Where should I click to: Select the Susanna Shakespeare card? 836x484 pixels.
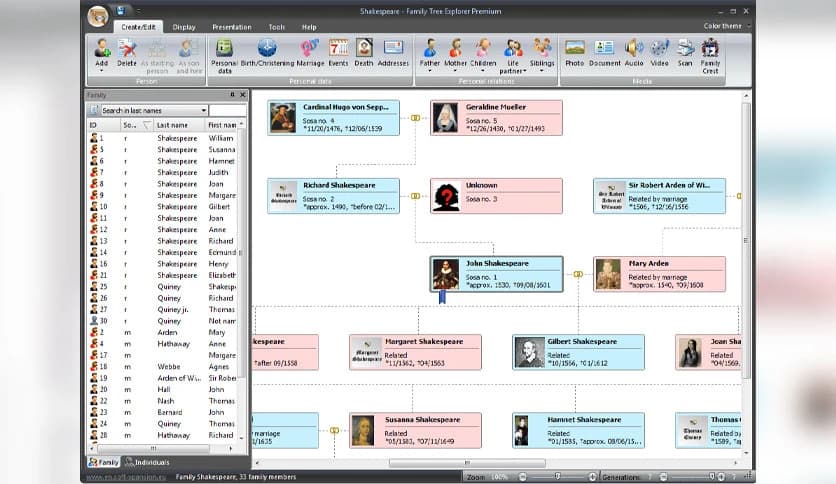pos(415,430)
